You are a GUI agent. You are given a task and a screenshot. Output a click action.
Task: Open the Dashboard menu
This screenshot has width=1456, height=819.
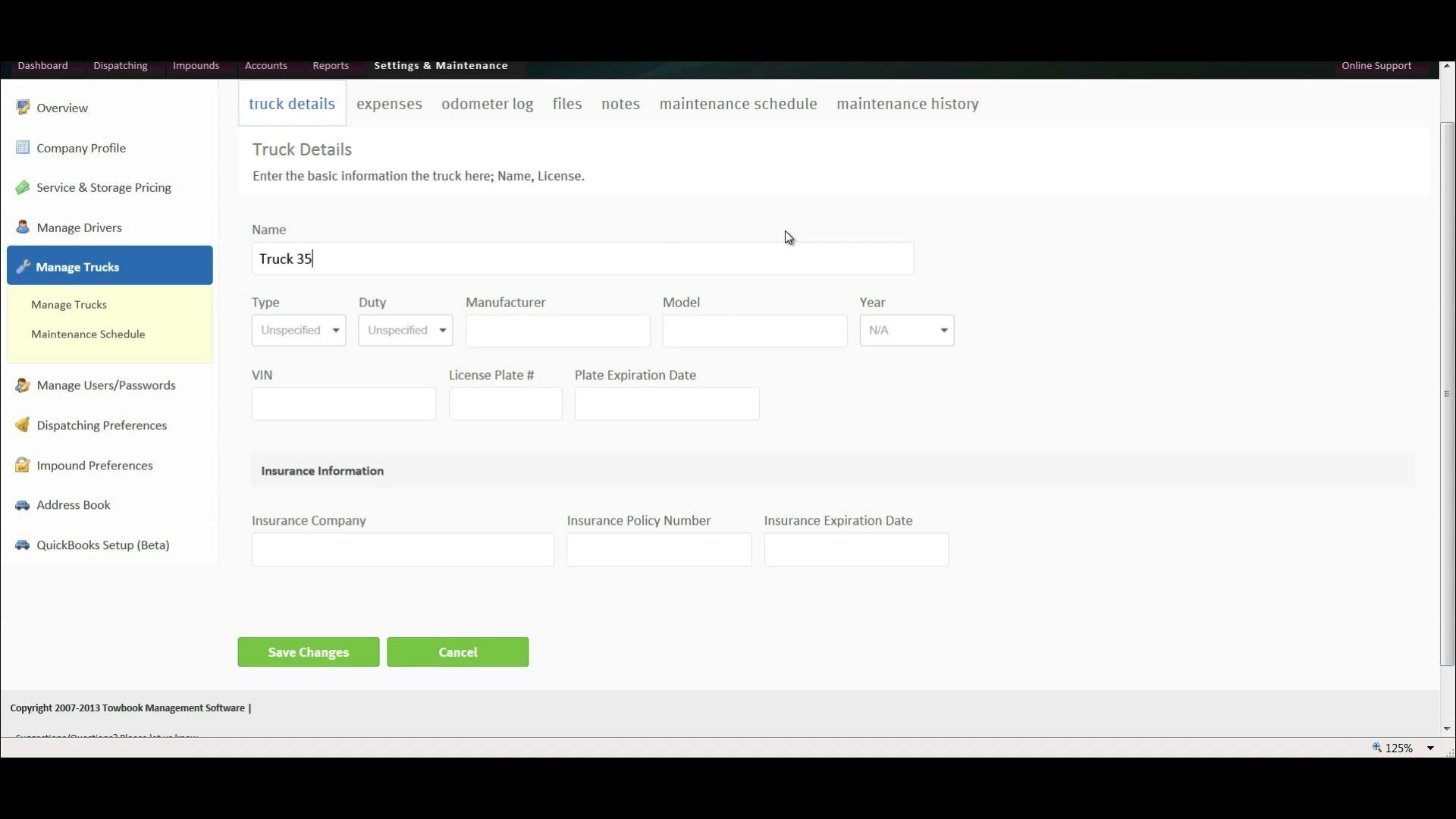pos(43,66)
